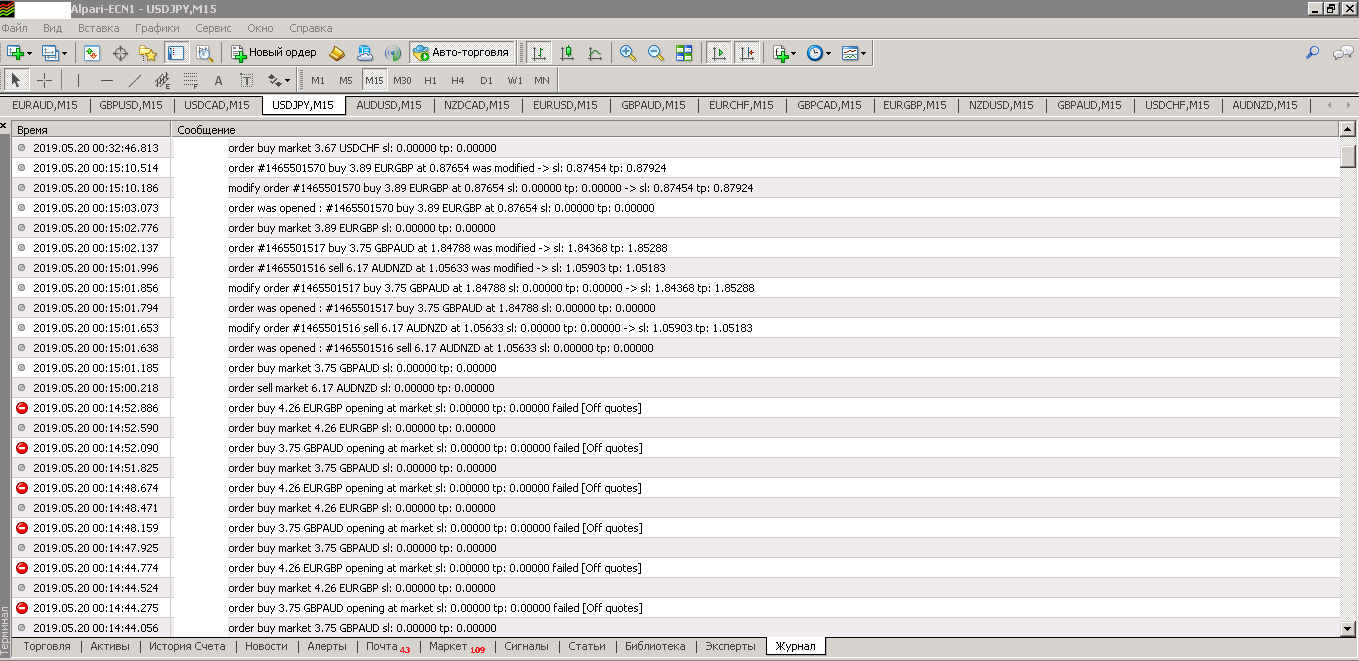Viewport: 1359px width, 661px height.
Task: Toggle Авто-торговля on or off
Action: click(461, 52)
